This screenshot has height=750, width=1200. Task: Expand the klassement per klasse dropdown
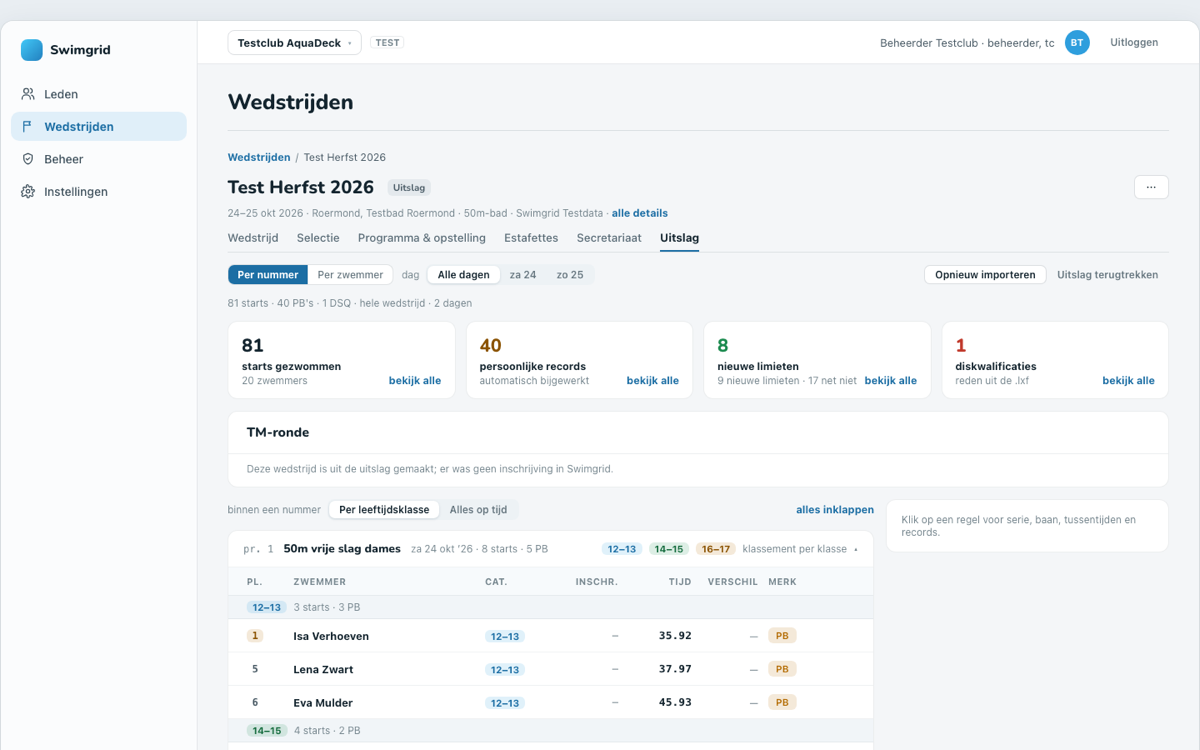pos(799,549)
